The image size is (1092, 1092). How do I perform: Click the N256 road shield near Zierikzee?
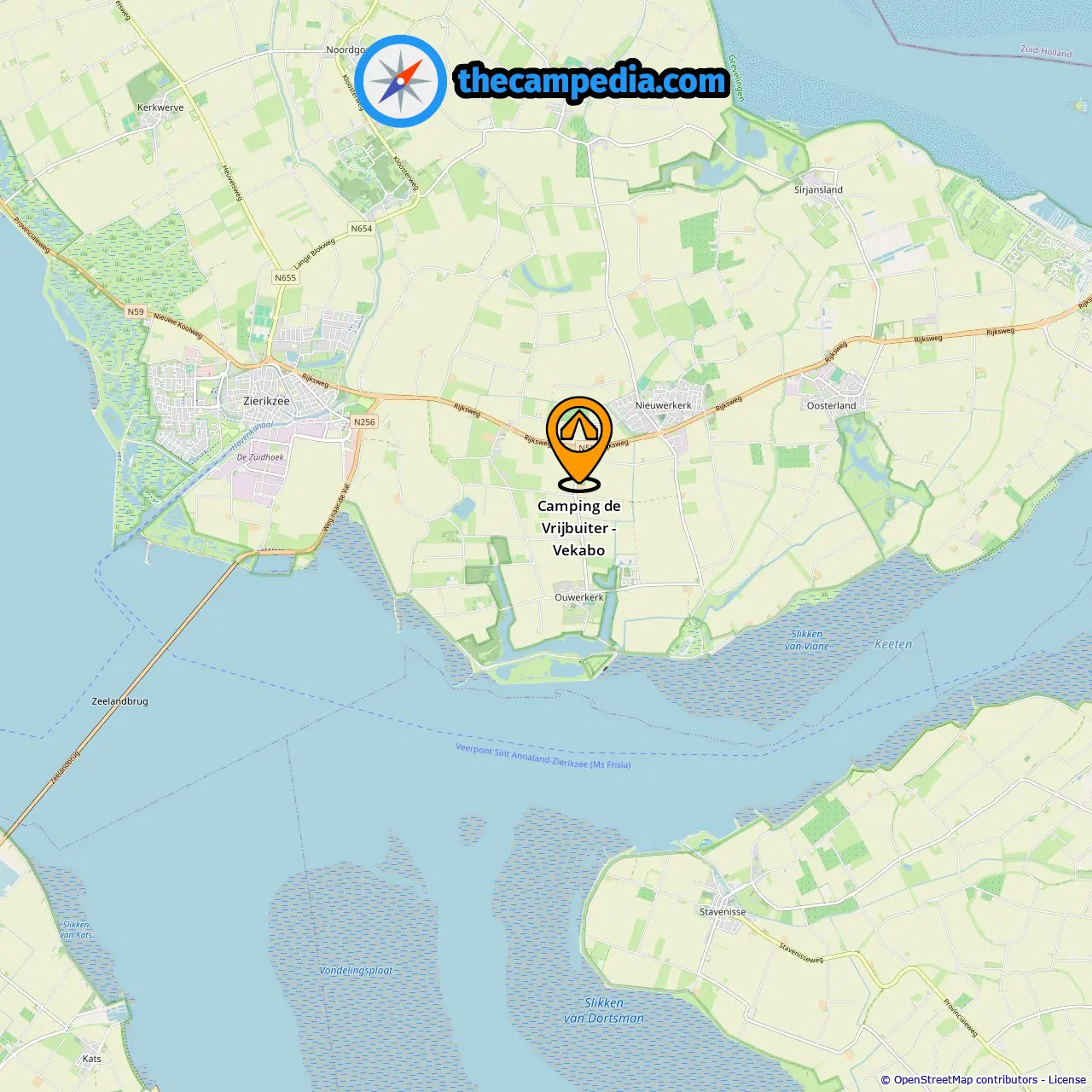pos(364,421)
